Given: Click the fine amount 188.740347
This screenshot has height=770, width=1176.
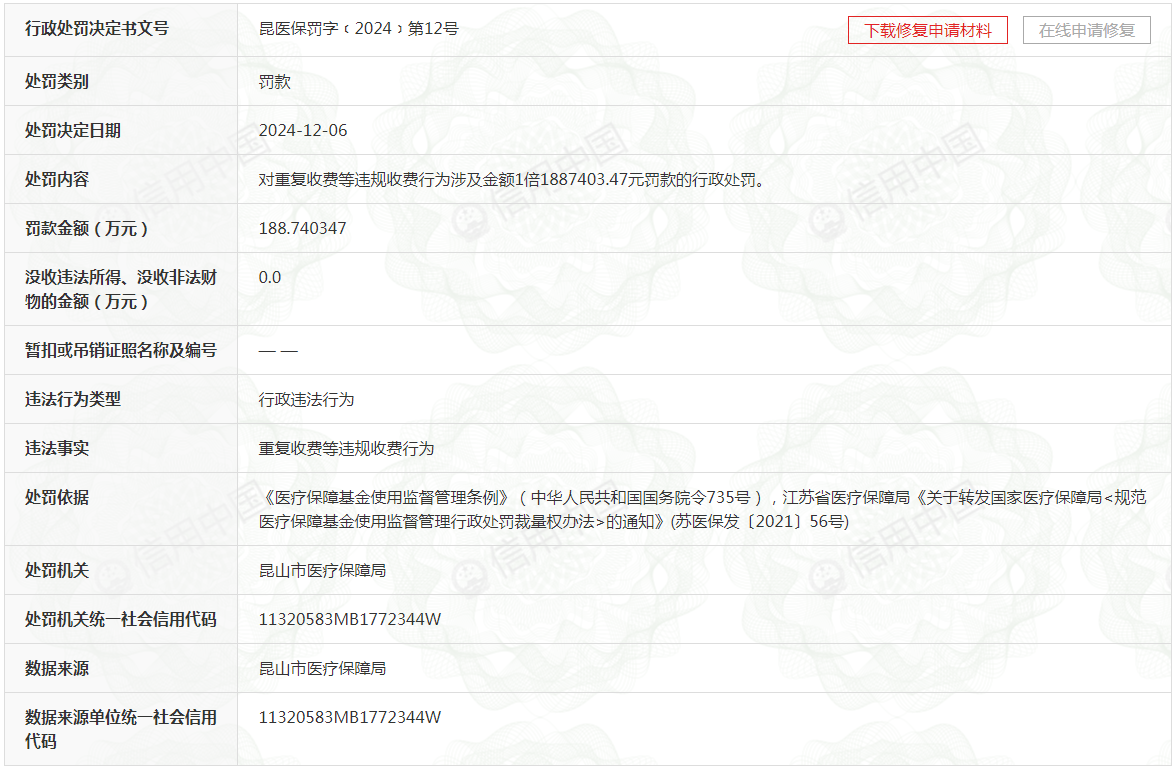Looking at the screenshot, I should tap(302, 229).
